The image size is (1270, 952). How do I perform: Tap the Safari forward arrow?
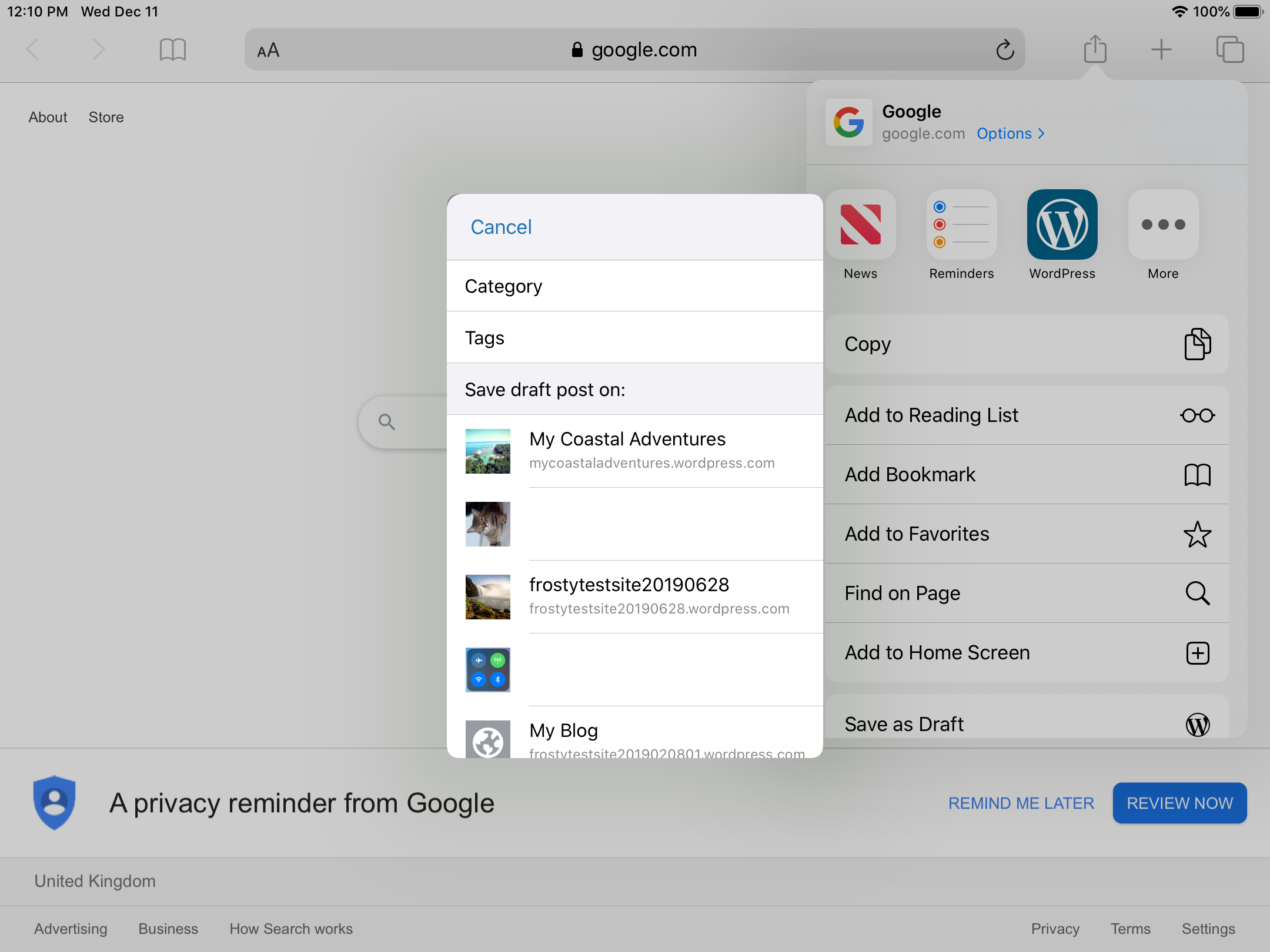pyautogui.click(x=99, y=49)
